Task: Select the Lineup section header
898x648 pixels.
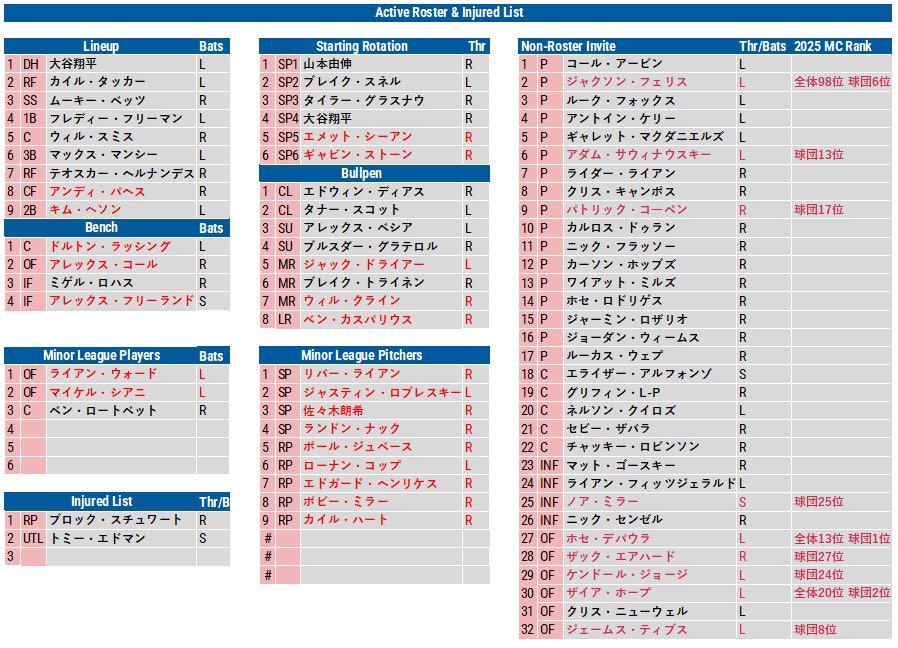Action: [100, 46]
